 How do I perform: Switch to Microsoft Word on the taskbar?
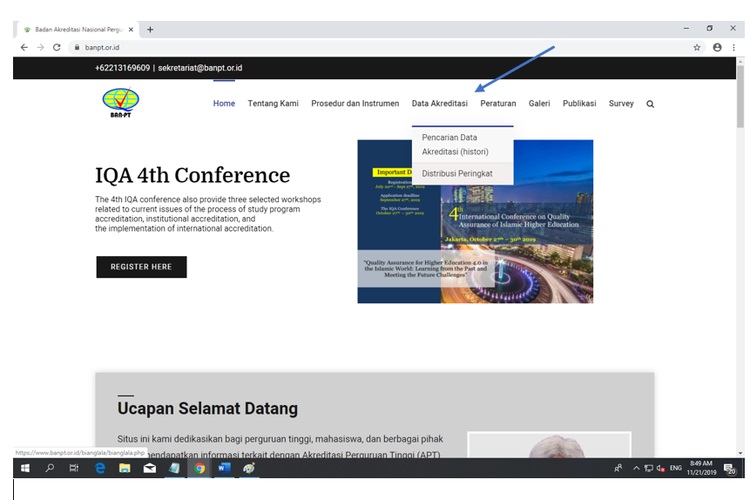(224, 468)
